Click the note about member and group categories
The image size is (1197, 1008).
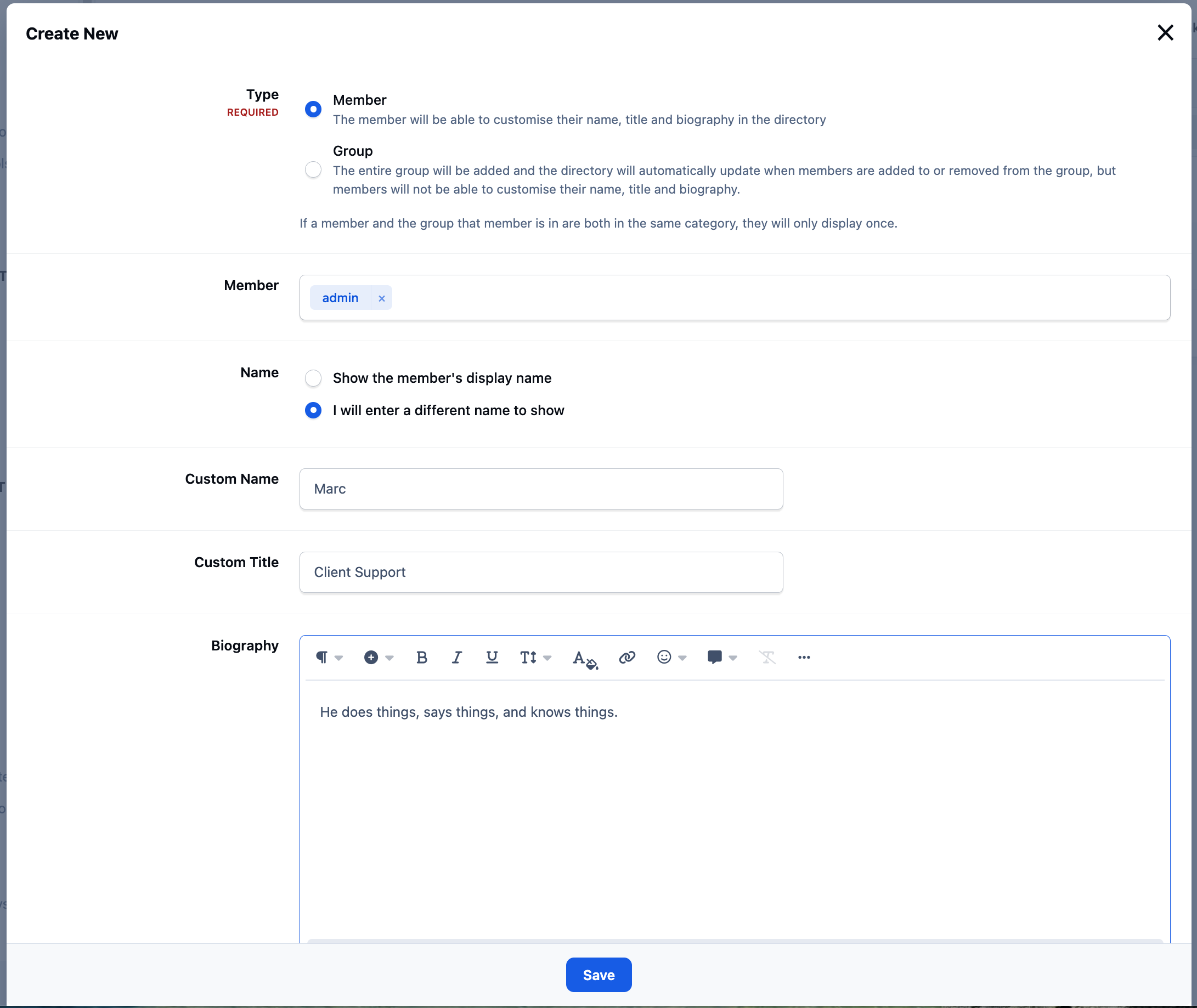(x=598, y=223)
